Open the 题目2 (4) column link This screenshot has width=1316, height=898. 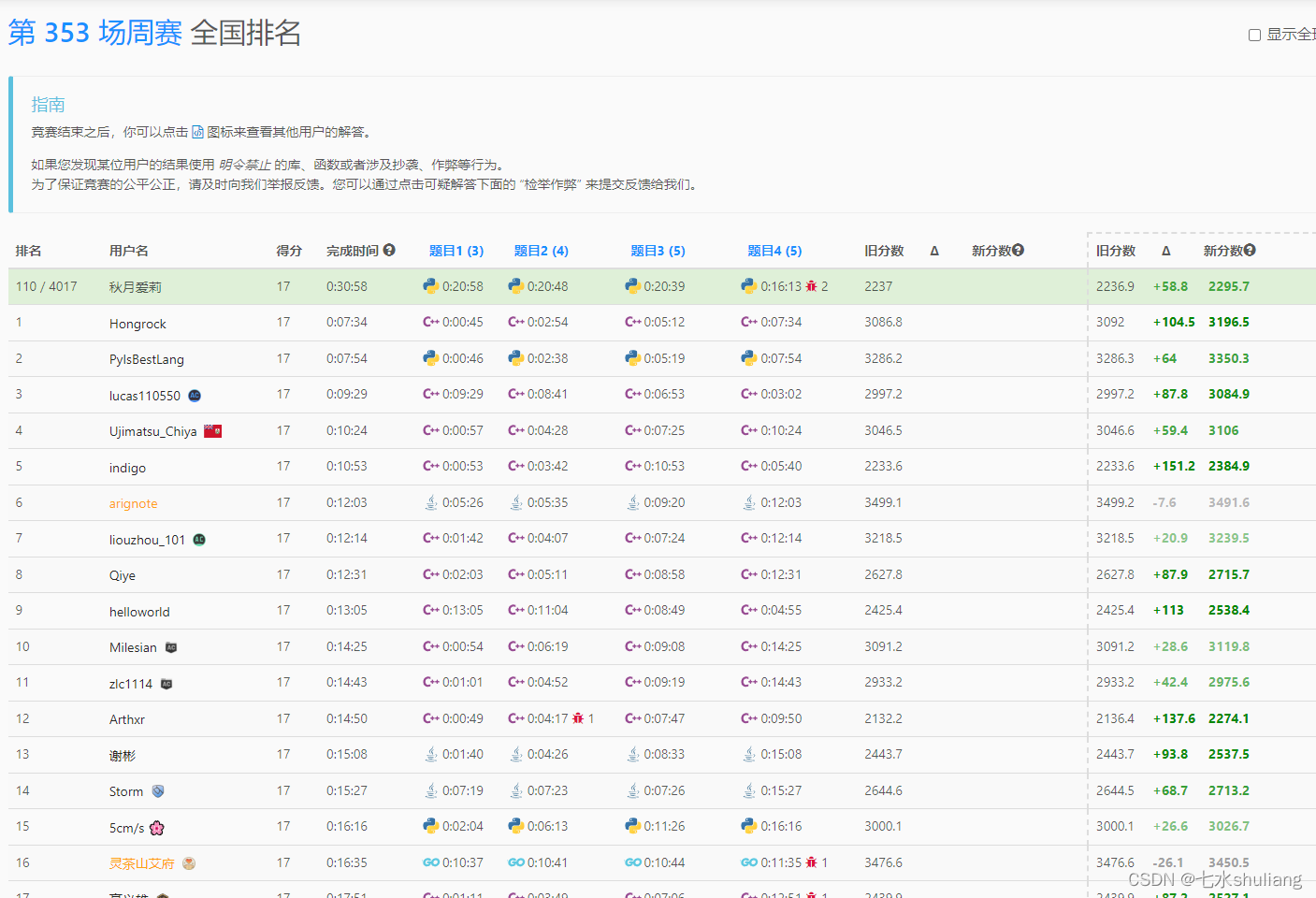pyautogui.click(x=542, y=251)
